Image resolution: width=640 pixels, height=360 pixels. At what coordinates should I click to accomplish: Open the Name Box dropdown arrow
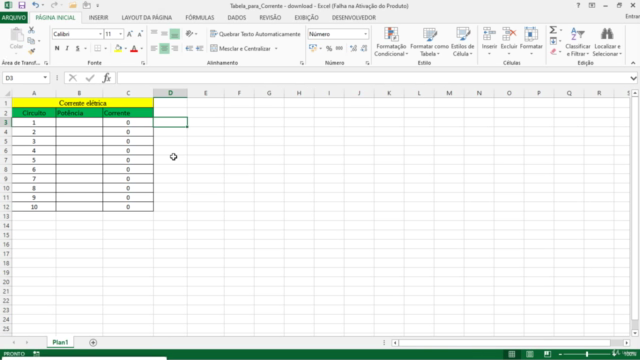click(45, 78)
